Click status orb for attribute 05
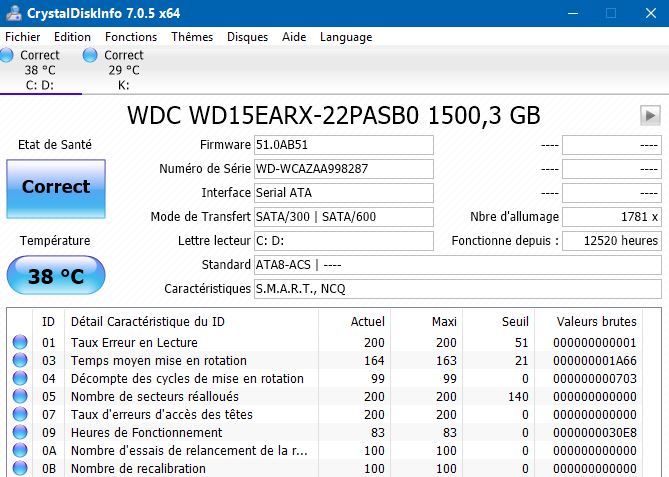The image size is (669, 477). click(x=20, y=396)
